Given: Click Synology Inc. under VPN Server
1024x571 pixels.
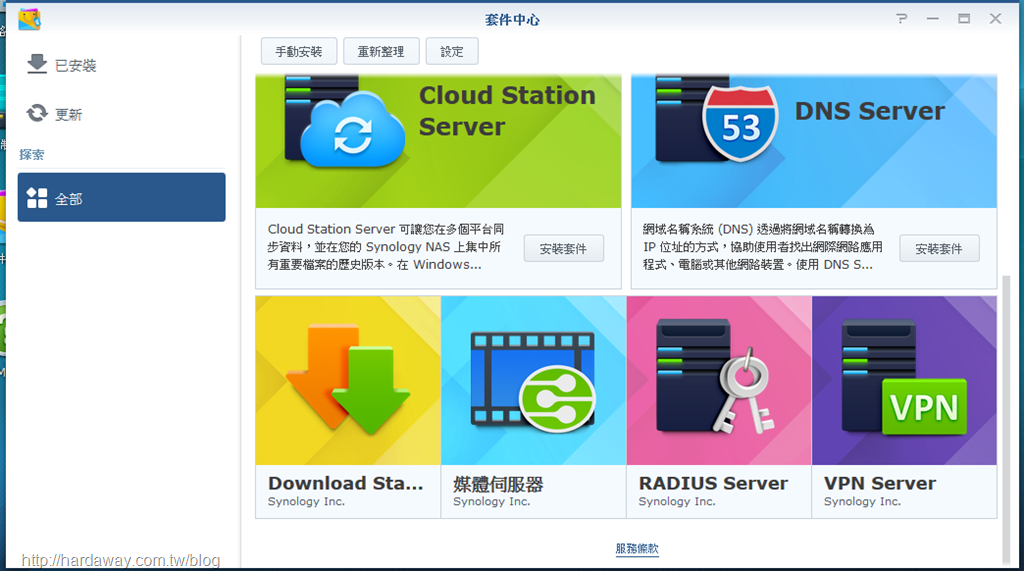Looking at the screenshot, I should point(862,502).
